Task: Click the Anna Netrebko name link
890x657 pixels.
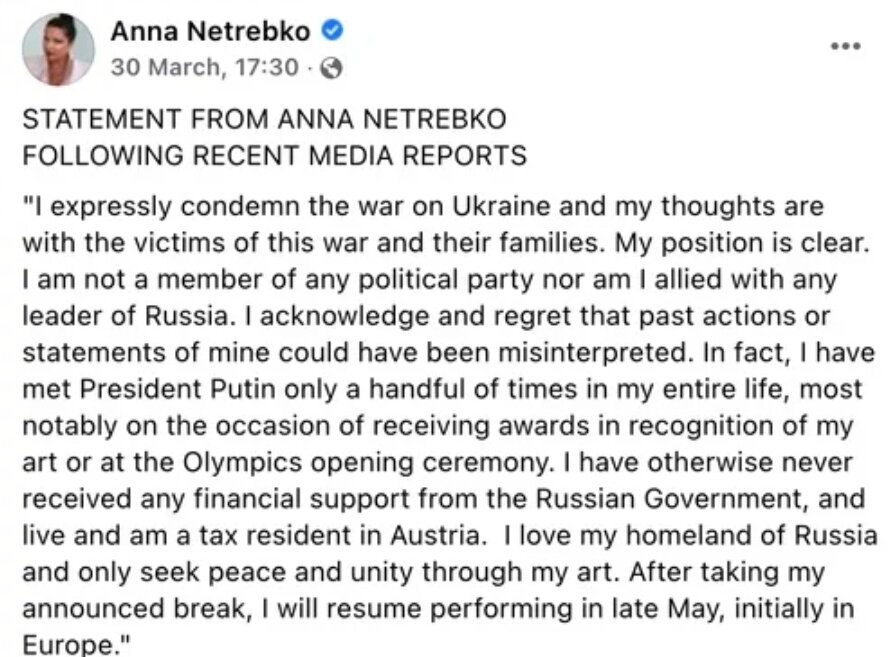Action: 211,31
